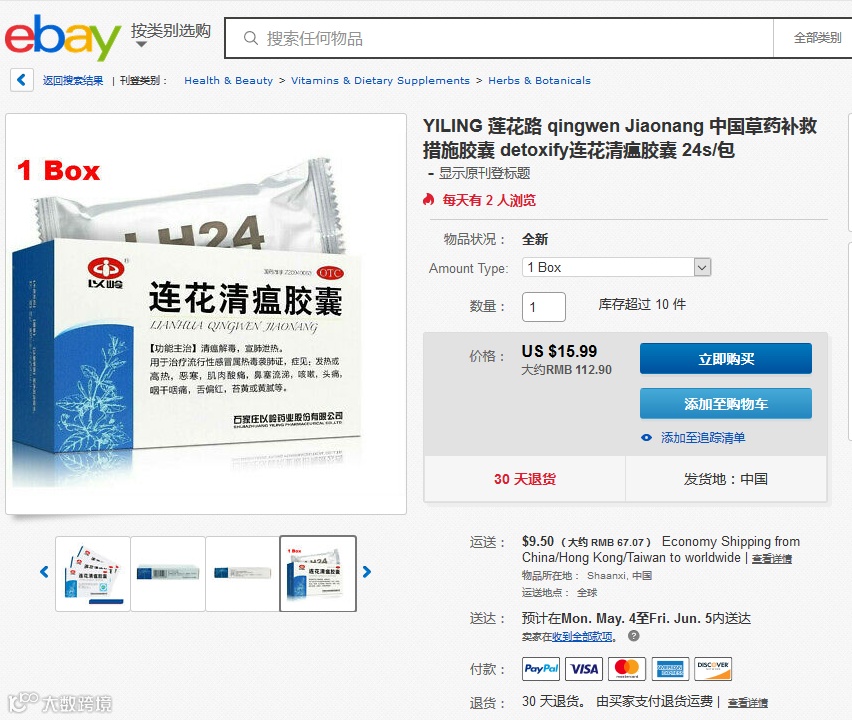
Task: Open Health & Beauty breadcrumb
Action: click(x=228, y=80)
